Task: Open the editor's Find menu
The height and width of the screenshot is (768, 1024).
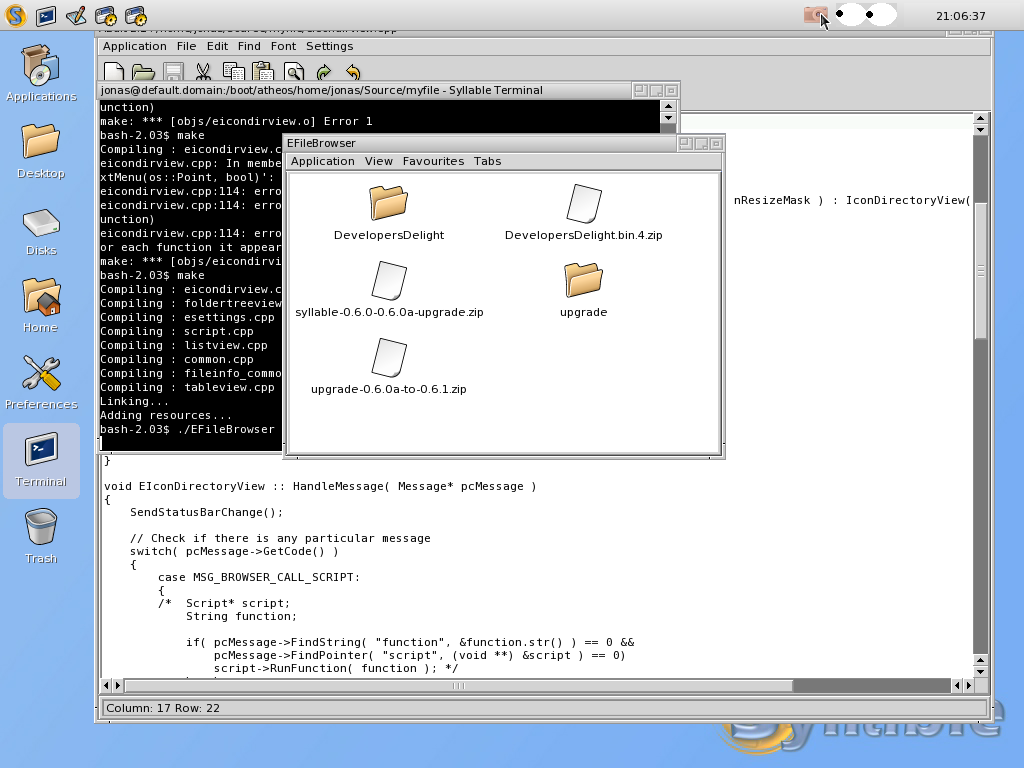Action: tap(249, 46)
